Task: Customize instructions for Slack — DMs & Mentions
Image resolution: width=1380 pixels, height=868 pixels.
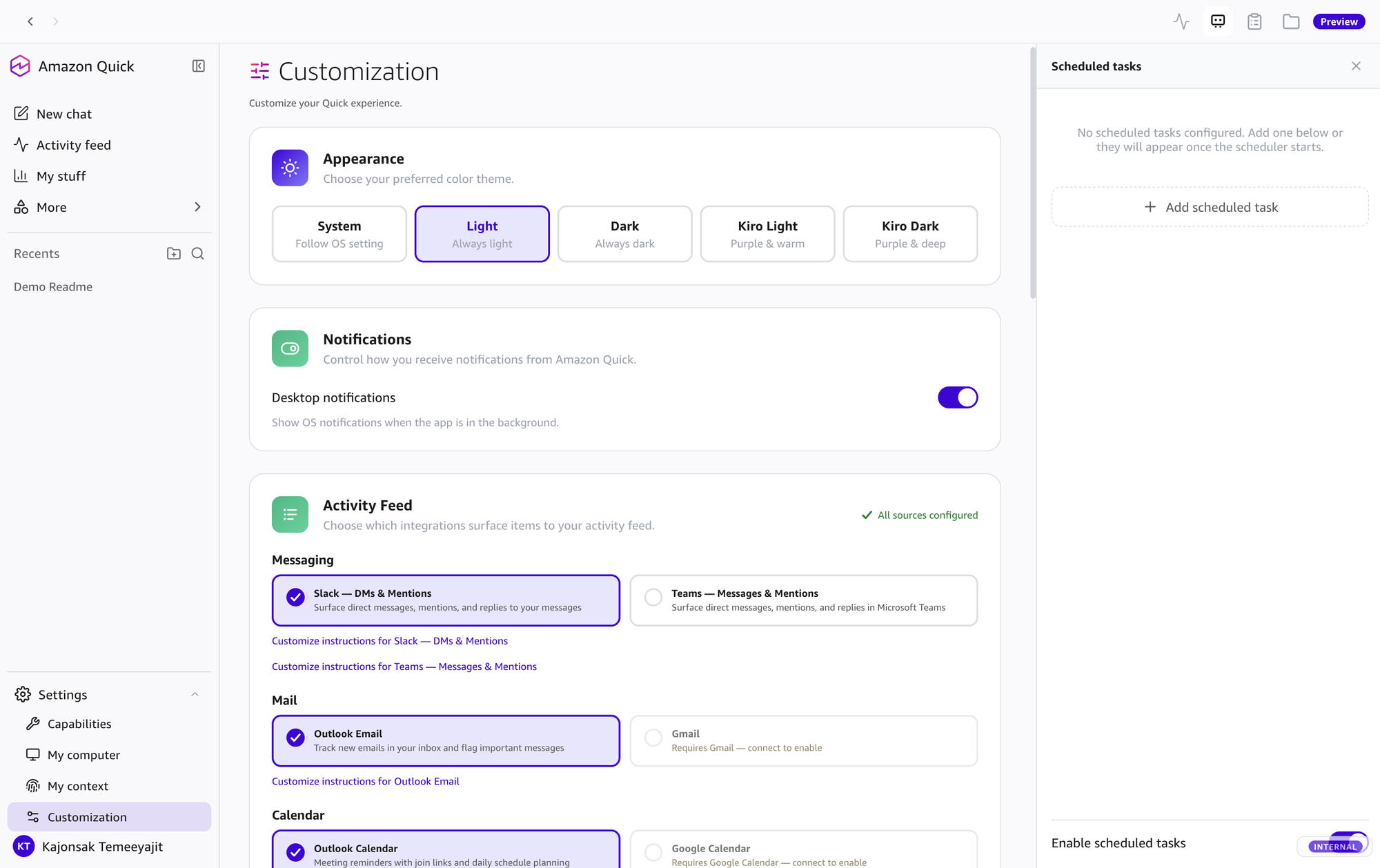Action: [390, 641]
